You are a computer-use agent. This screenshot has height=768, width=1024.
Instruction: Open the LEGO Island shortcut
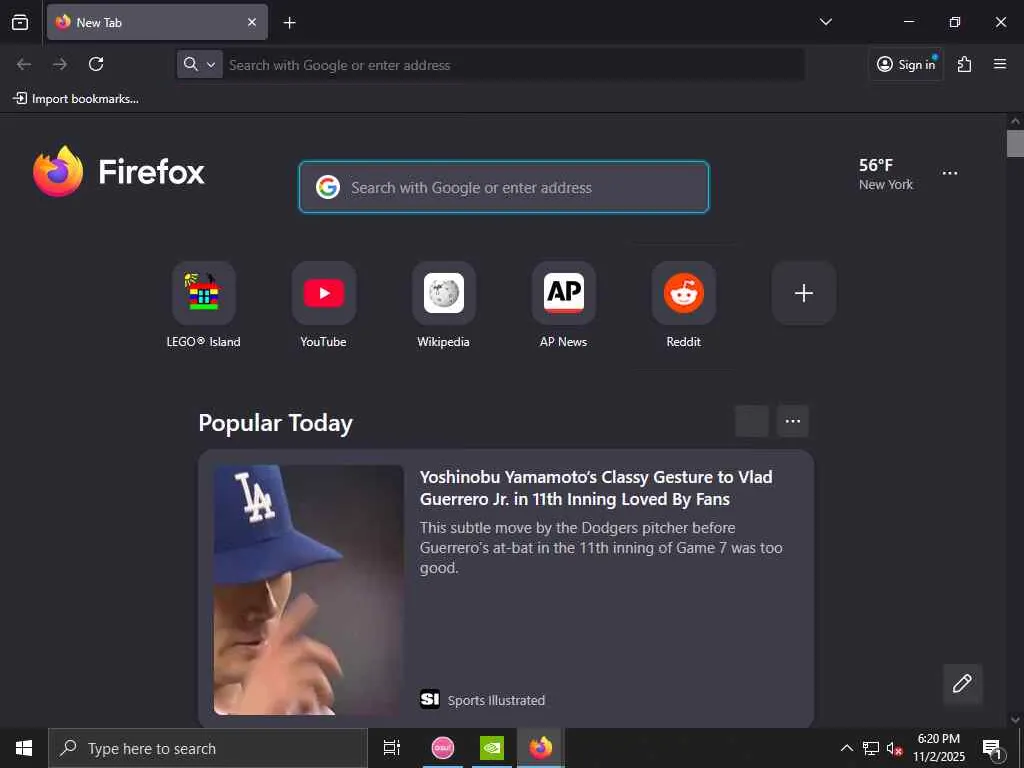click(204, 306)
